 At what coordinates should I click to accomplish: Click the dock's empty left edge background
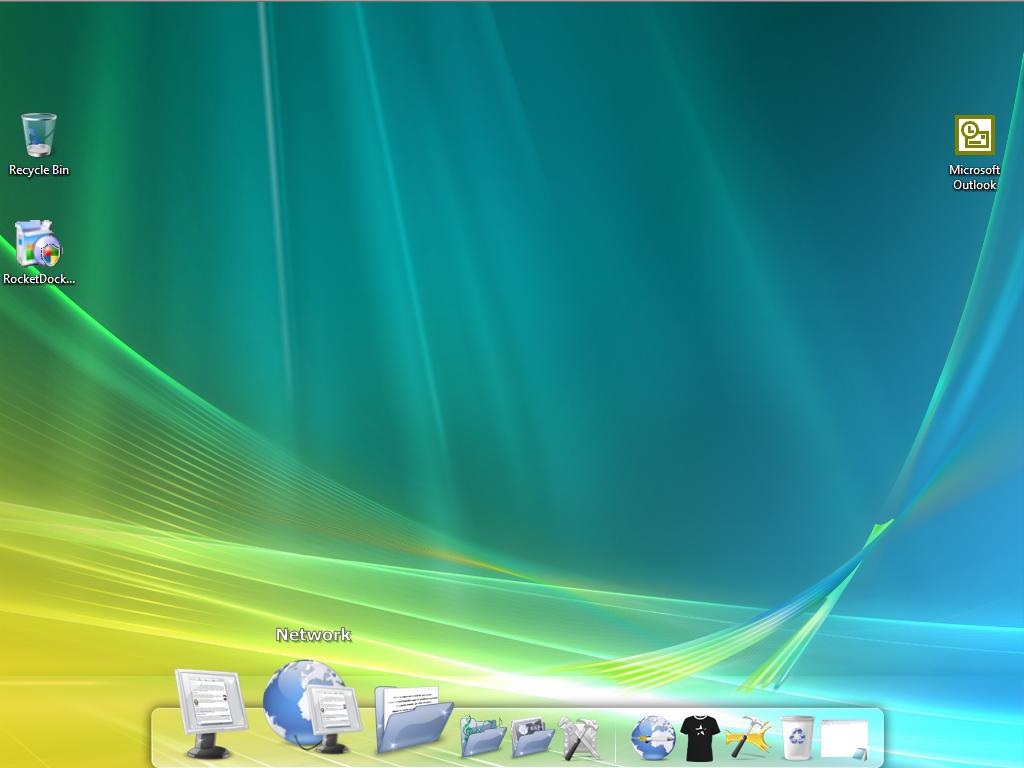point(163,740)
